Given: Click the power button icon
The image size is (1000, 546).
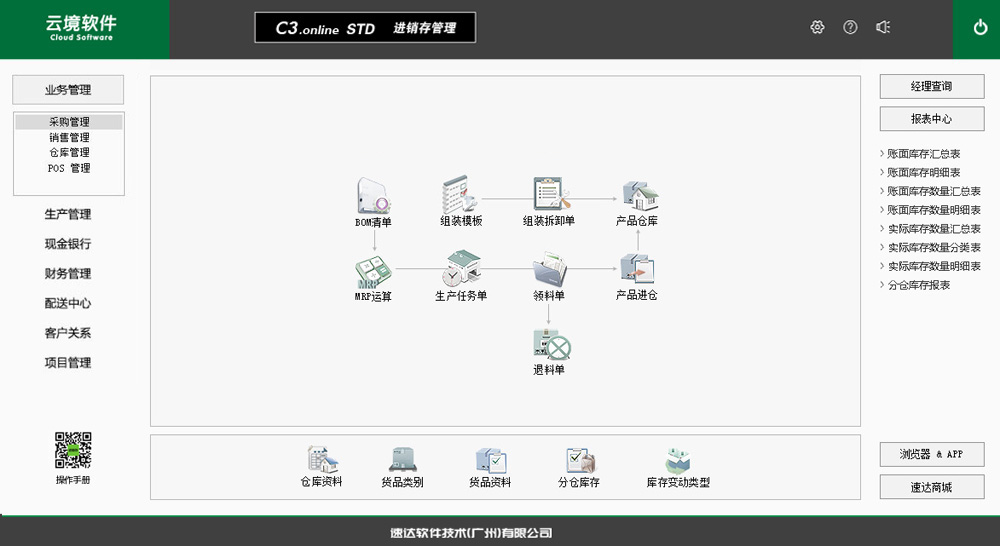Looking at the screenshot, I should coord(980,28).
